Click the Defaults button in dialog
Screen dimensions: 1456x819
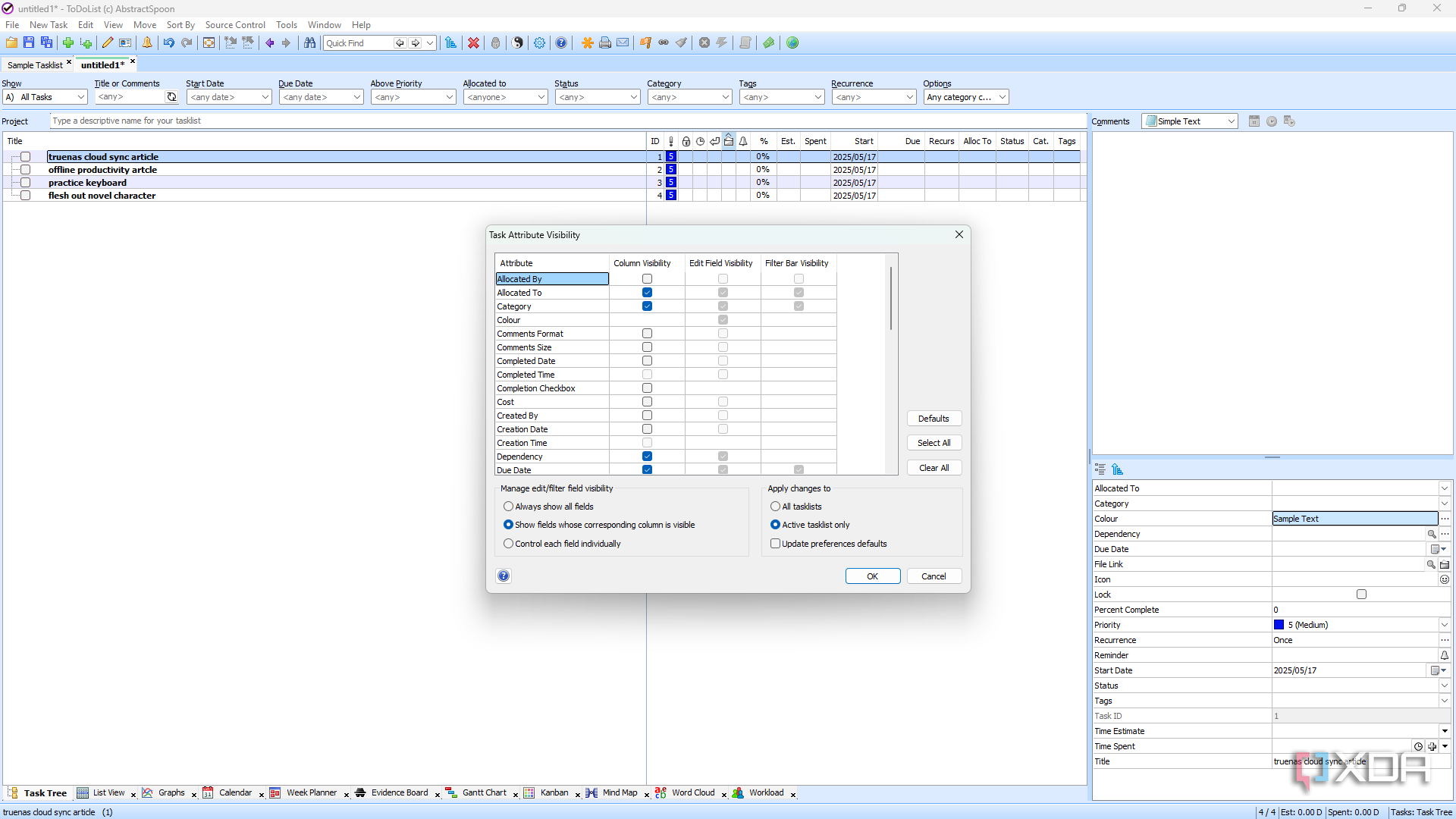click(x=934, y=419)
